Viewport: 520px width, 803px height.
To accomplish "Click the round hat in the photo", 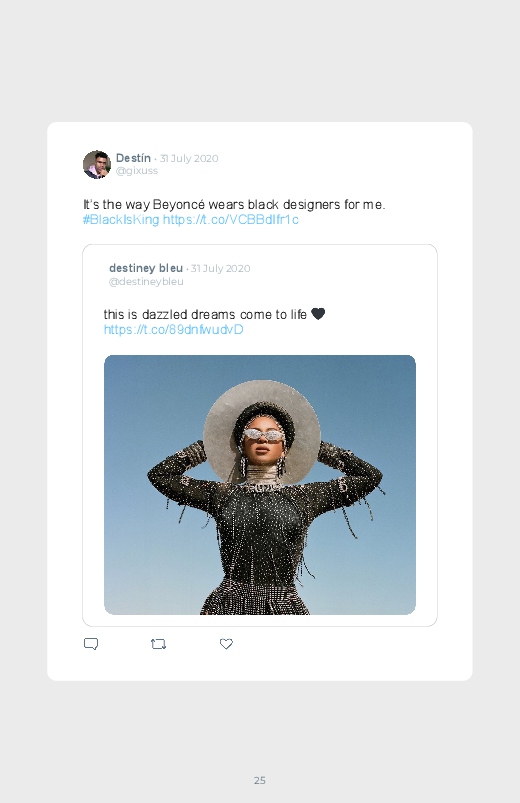I will pos(262,431).
